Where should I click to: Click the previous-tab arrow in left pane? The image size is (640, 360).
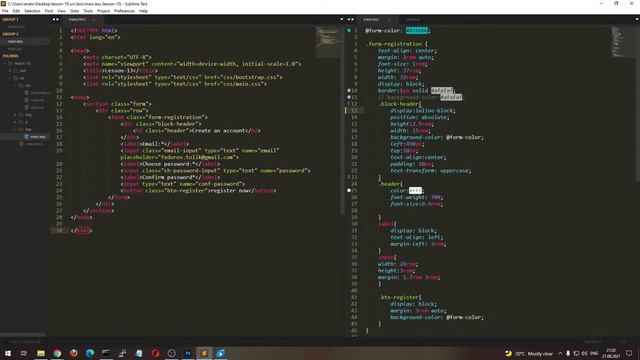[53, 19]
